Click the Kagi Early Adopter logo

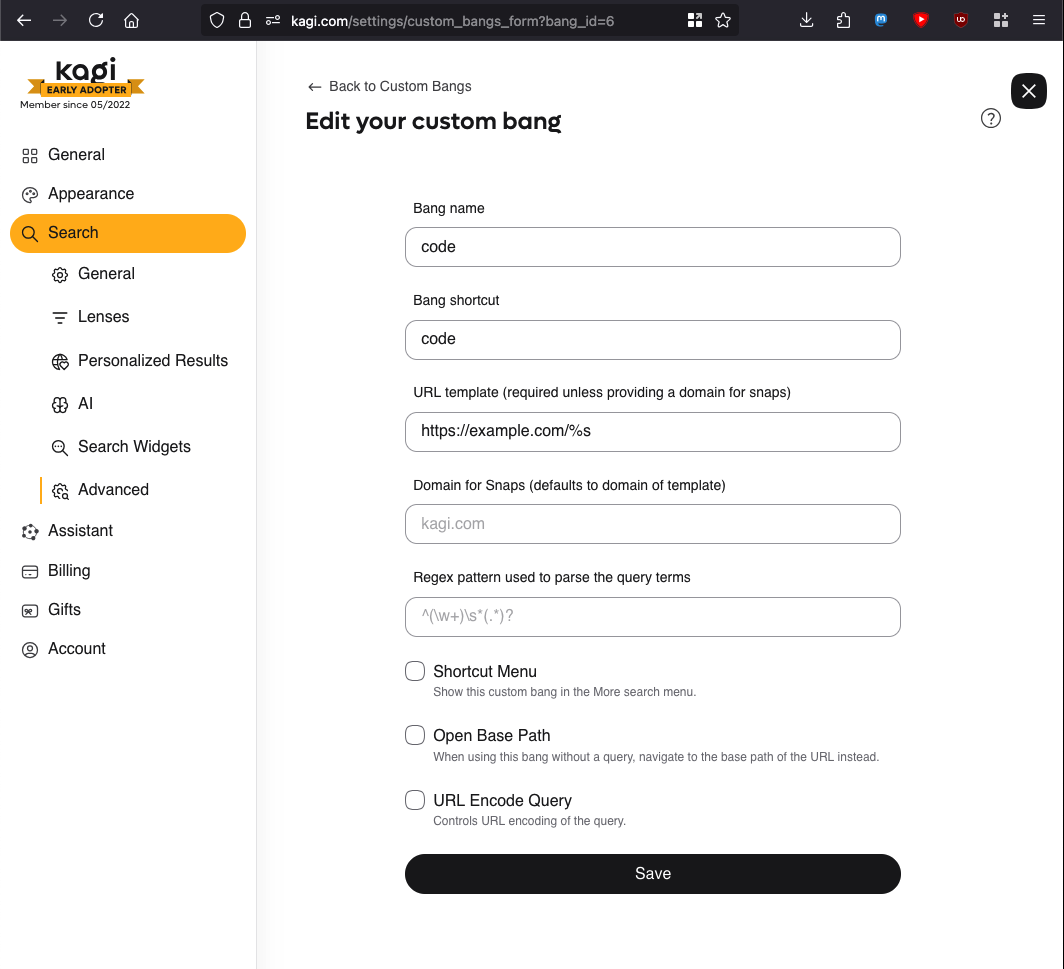85,80
